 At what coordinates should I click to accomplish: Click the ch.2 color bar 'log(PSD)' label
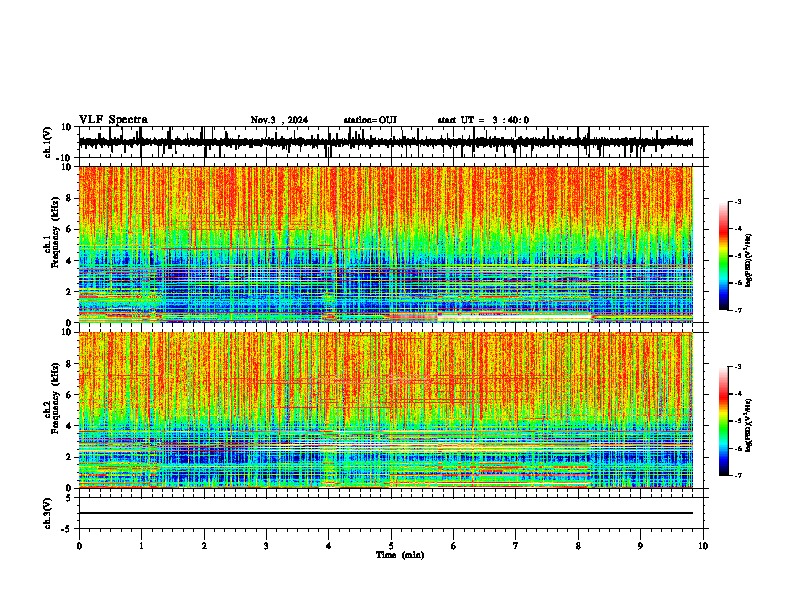[749, 426]
